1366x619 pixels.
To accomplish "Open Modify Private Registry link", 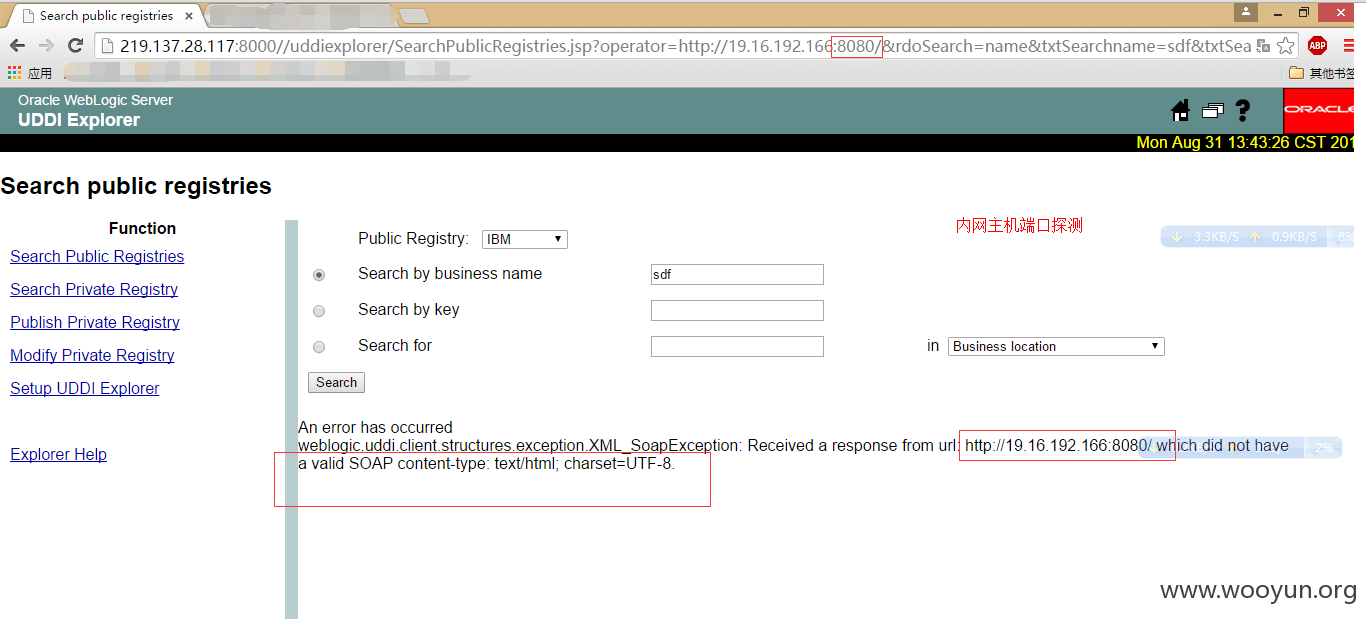I will (x=92, y=355).
